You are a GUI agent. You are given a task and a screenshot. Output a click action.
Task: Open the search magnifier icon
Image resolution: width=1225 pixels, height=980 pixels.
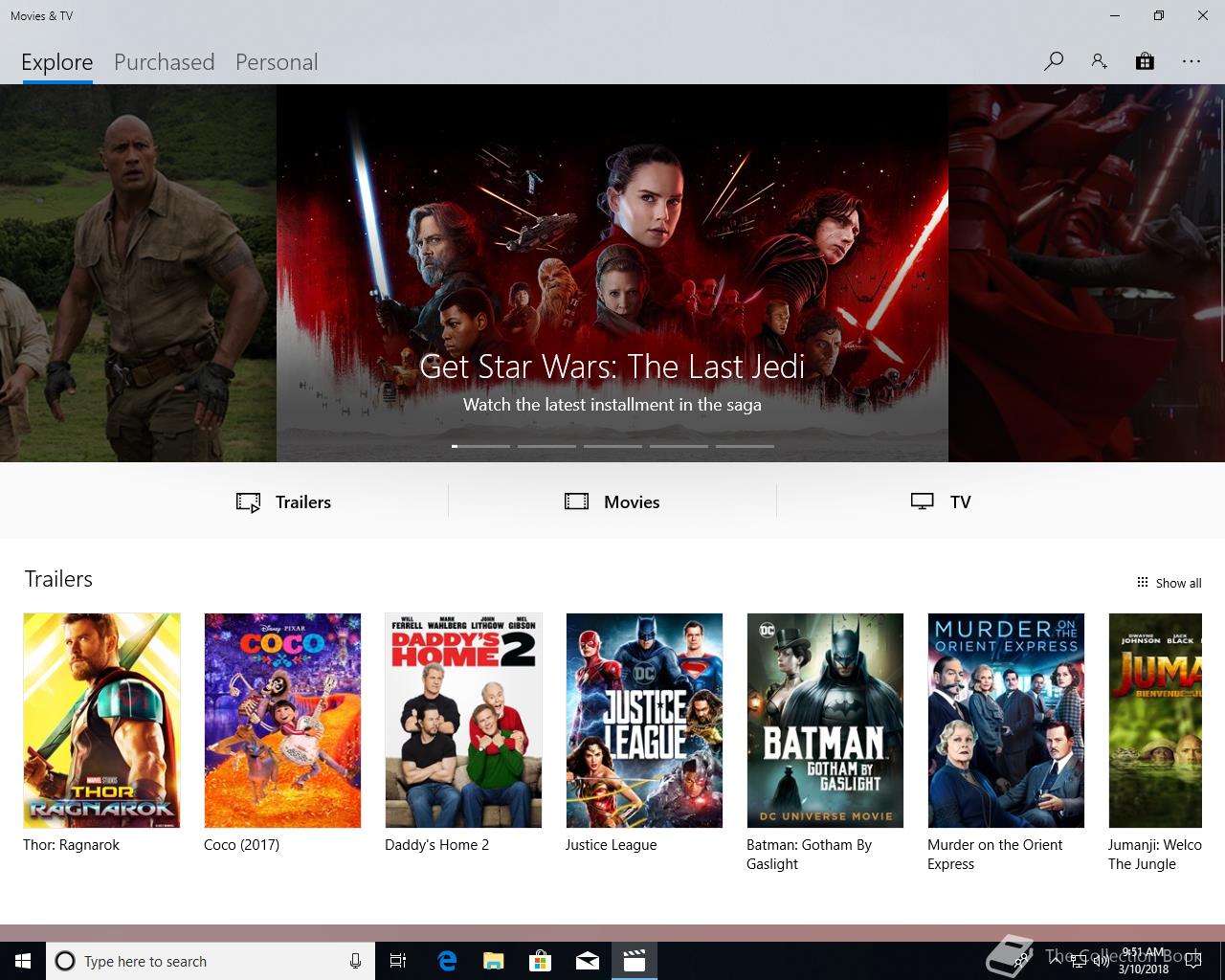pos(1054,61)
